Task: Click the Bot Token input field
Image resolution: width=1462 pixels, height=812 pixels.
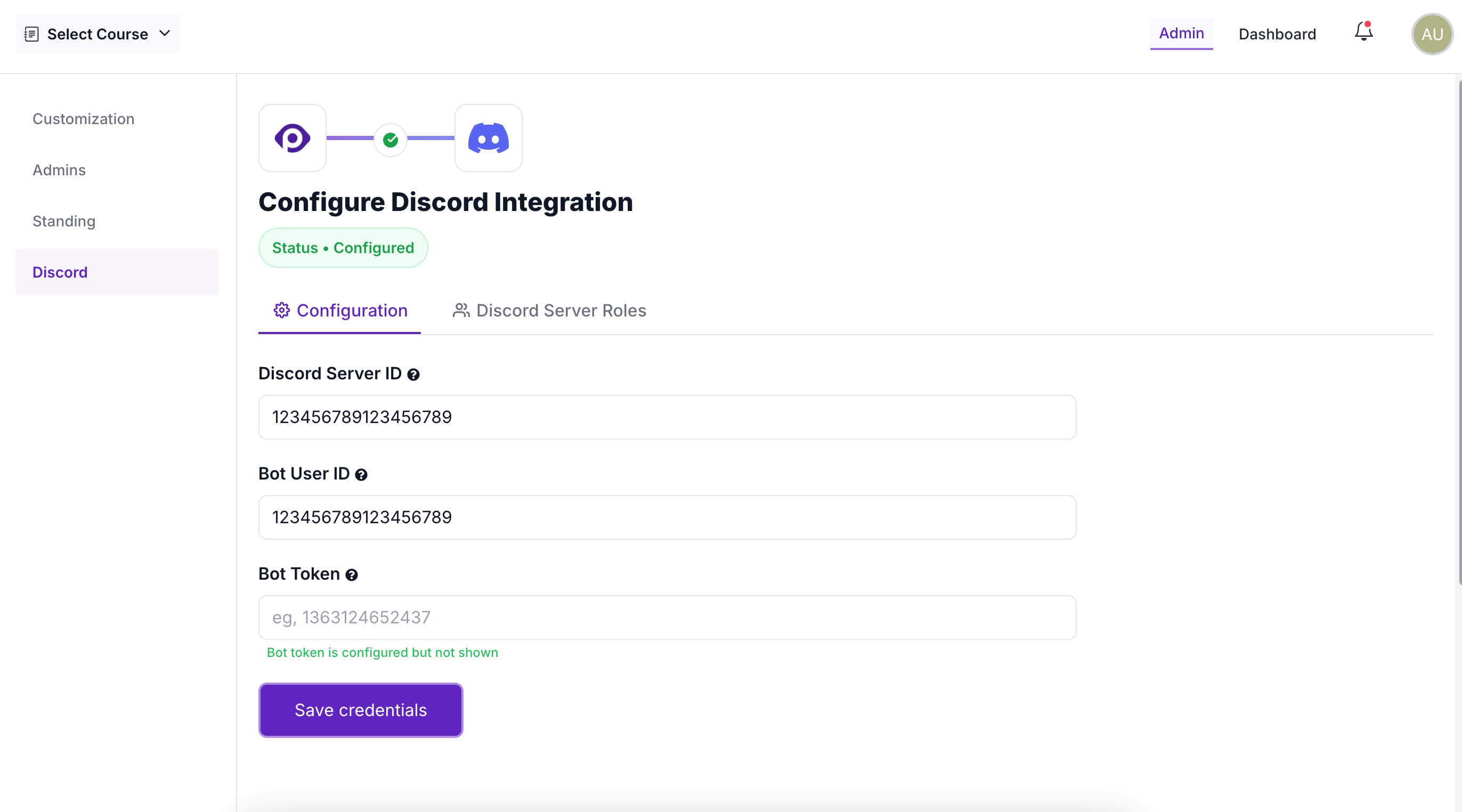Action: point(667,618)
